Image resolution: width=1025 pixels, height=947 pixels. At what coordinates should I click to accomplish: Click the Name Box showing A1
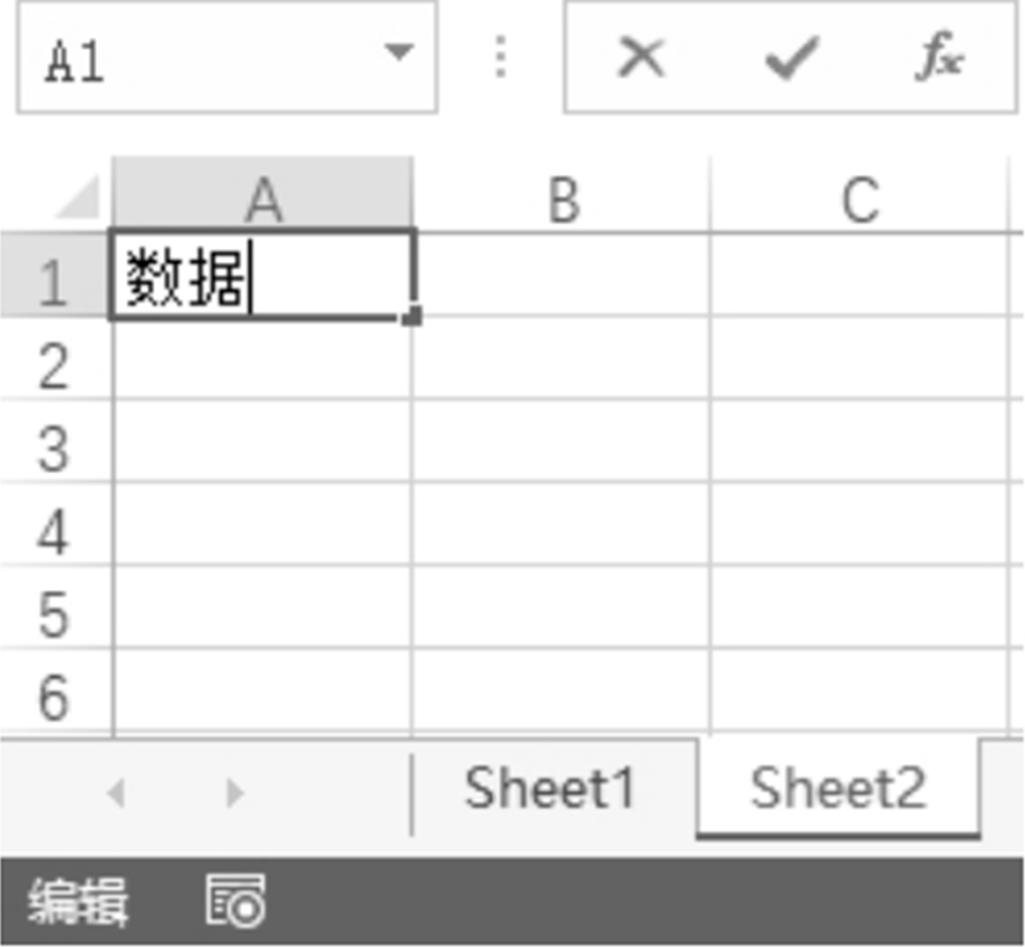coord(200,58)
